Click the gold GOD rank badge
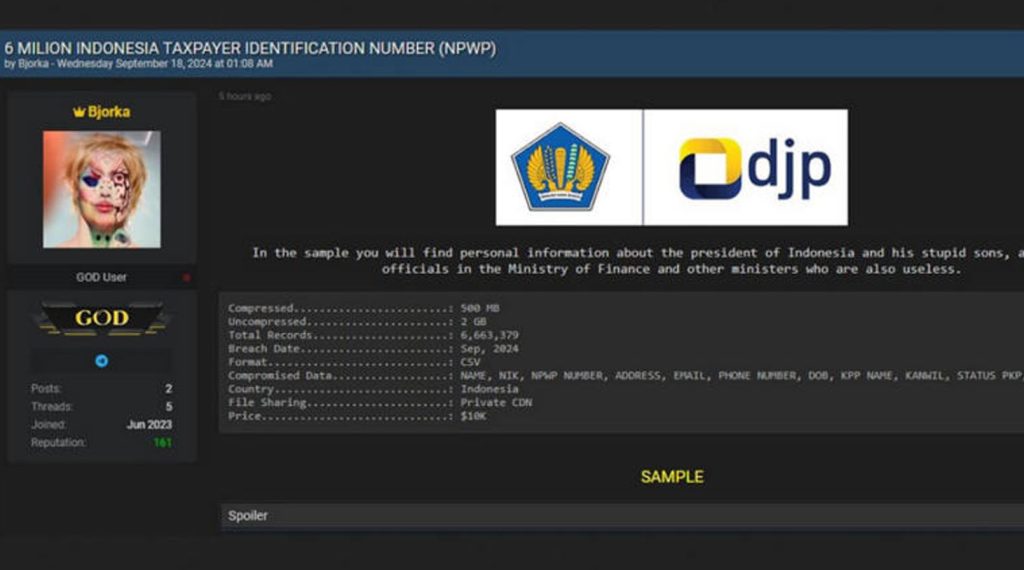This screenshot has height=570, width=1024. [101, 318]
